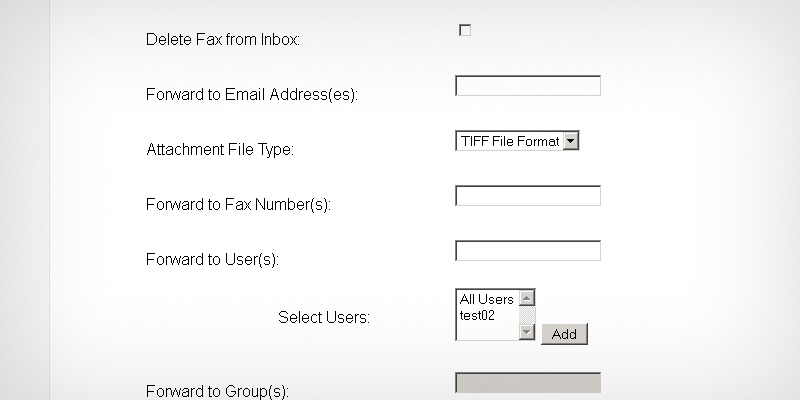Click the Forward to Group(s) label
800x400 pixels.
coord(217,392)
